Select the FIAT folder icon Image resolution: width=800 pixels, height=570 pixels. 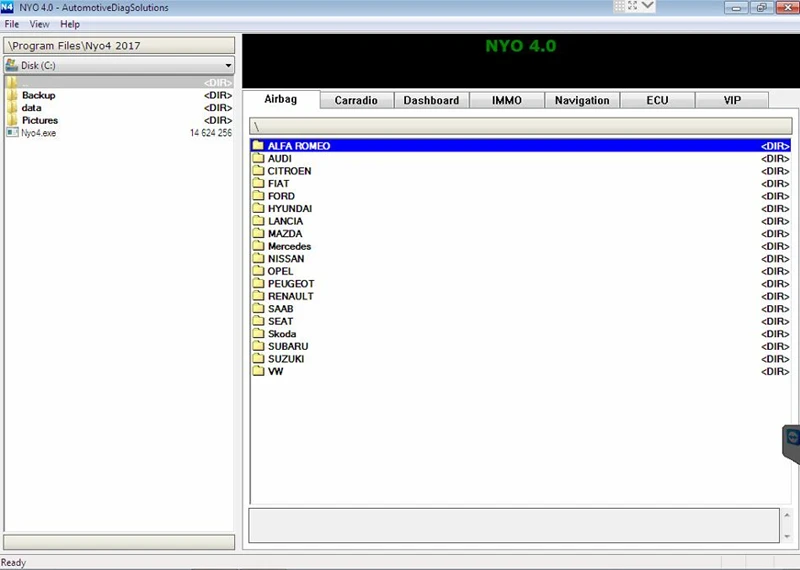[x=258, y=183]
